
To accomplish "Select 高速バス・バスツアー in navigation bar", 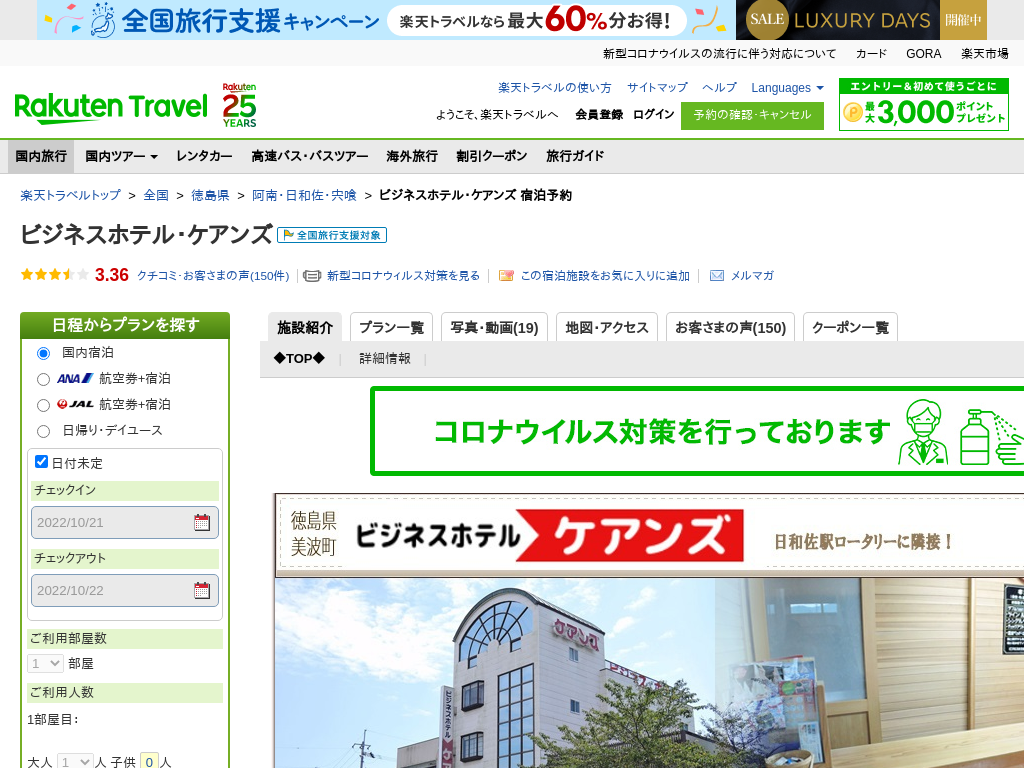I will [x=310, y=156].
